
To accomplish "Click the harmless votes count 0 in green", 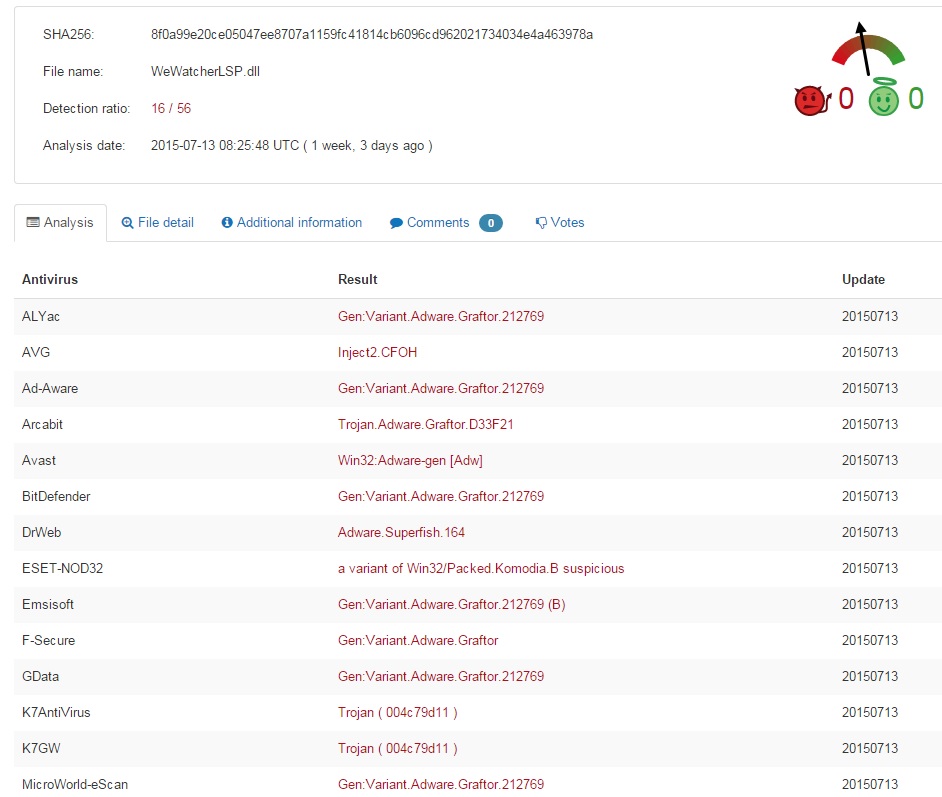I will [x=916, y=98].
